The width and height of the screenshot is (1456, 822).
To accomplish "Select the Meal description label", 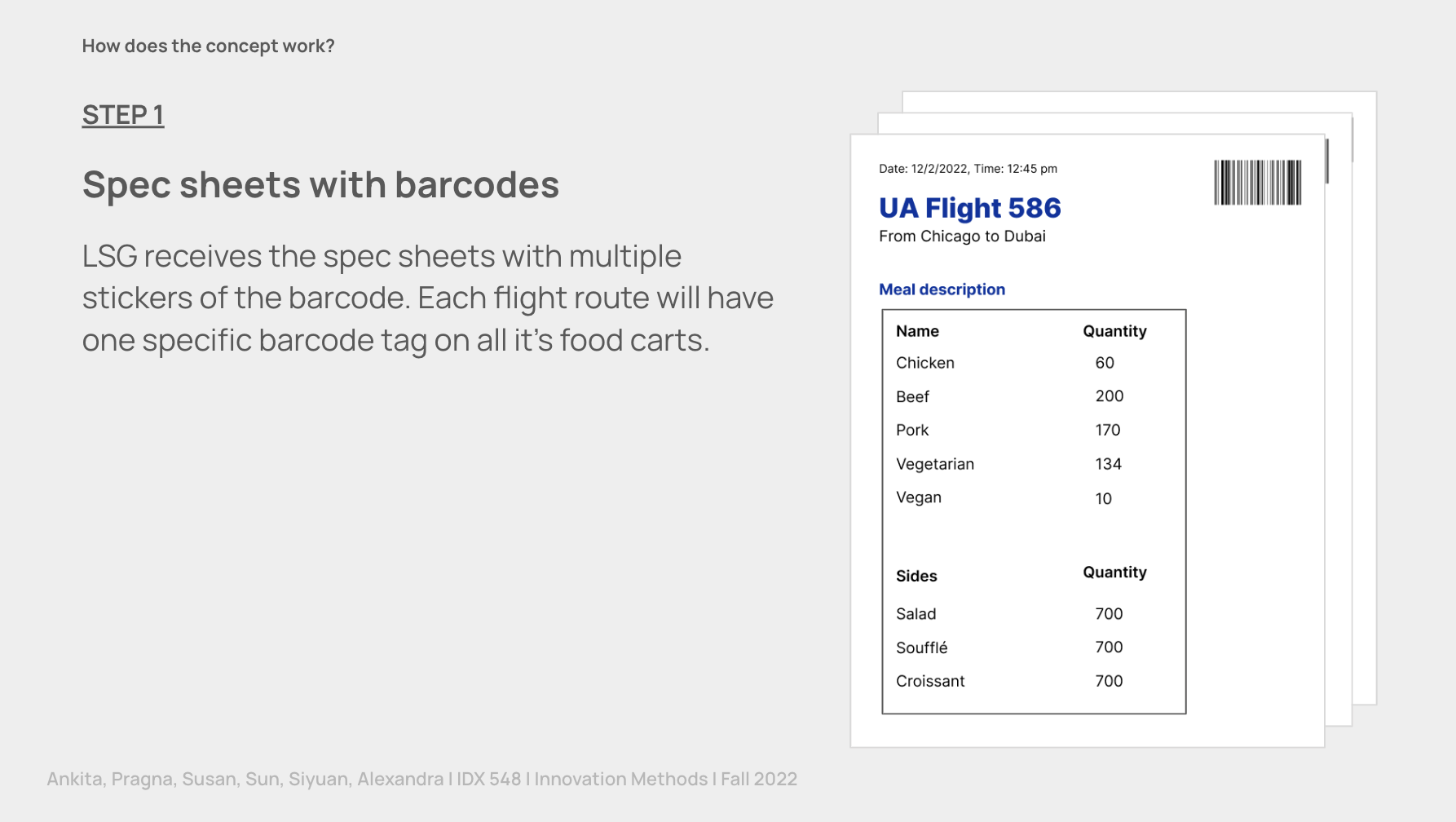I will (942, 289).
